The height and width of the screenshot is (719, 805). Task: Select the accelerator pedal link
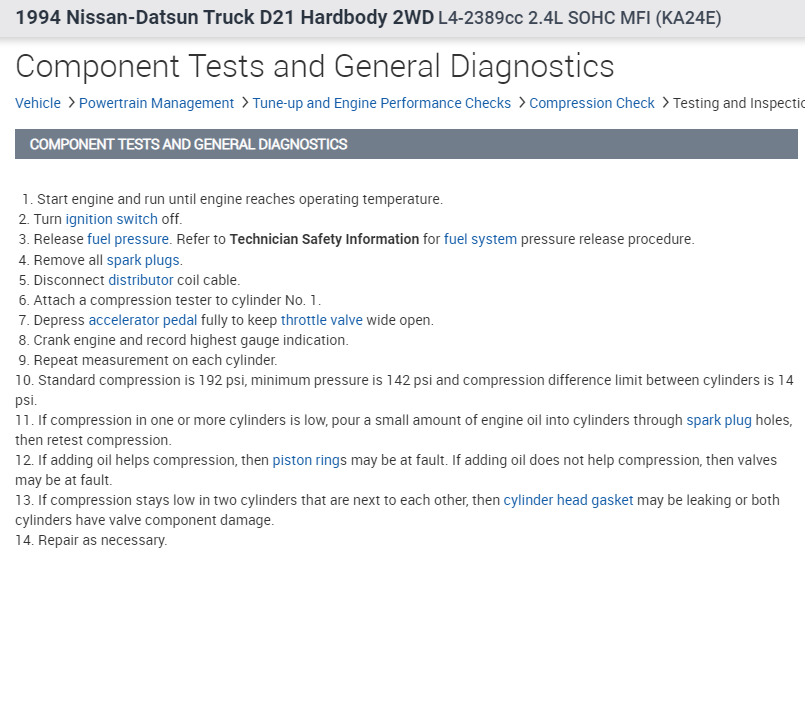click(x=142, y=320)
